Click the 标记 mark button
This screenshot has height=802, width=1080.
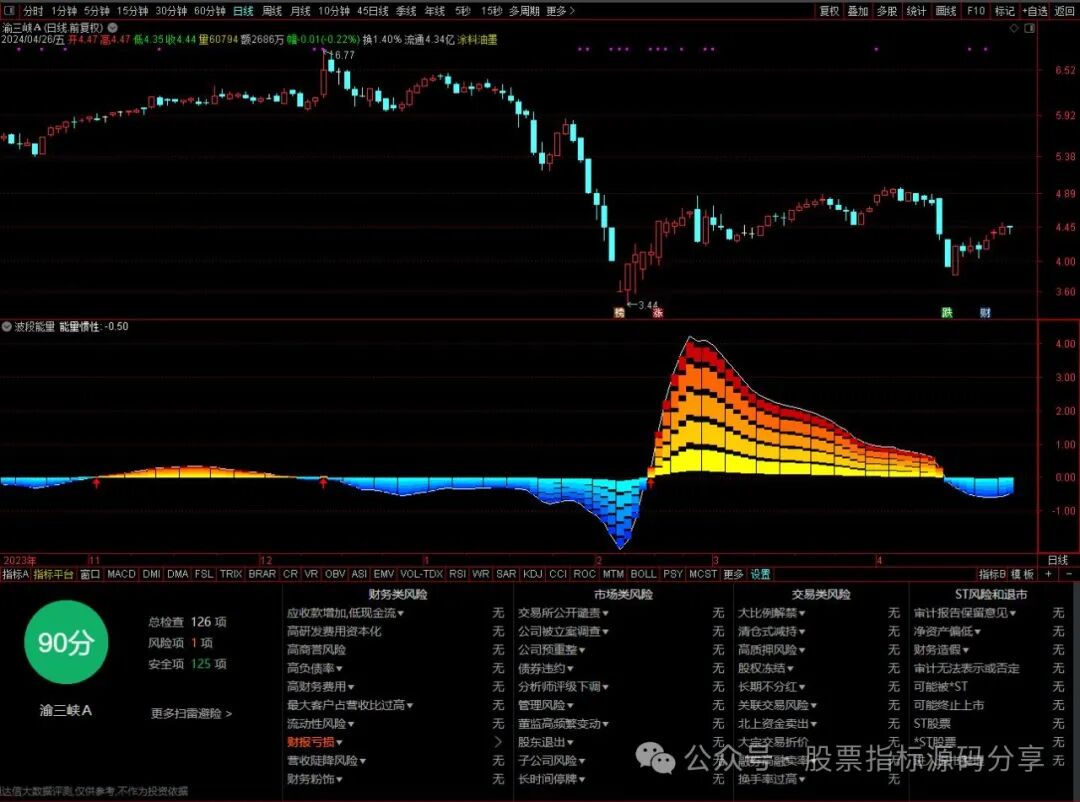pyautogui.click(x=1004, y=11)
